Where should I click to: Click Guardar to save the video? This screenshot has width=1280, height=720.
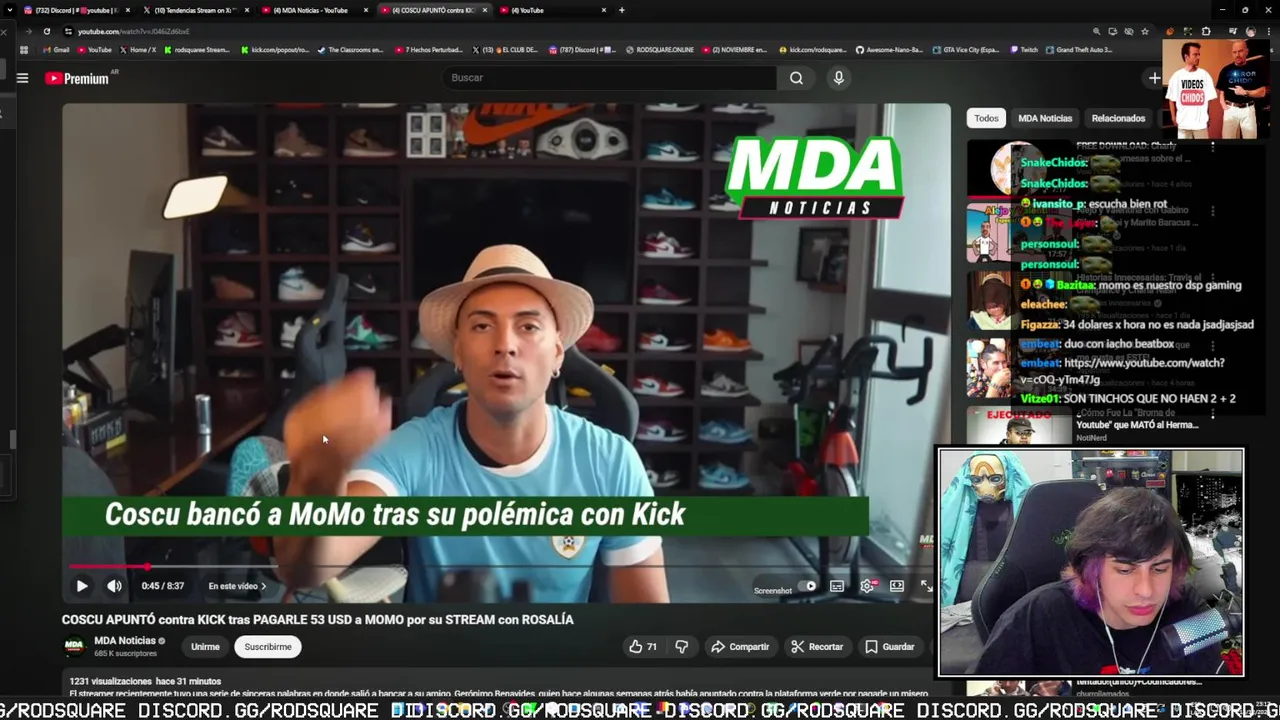[889, 647]
